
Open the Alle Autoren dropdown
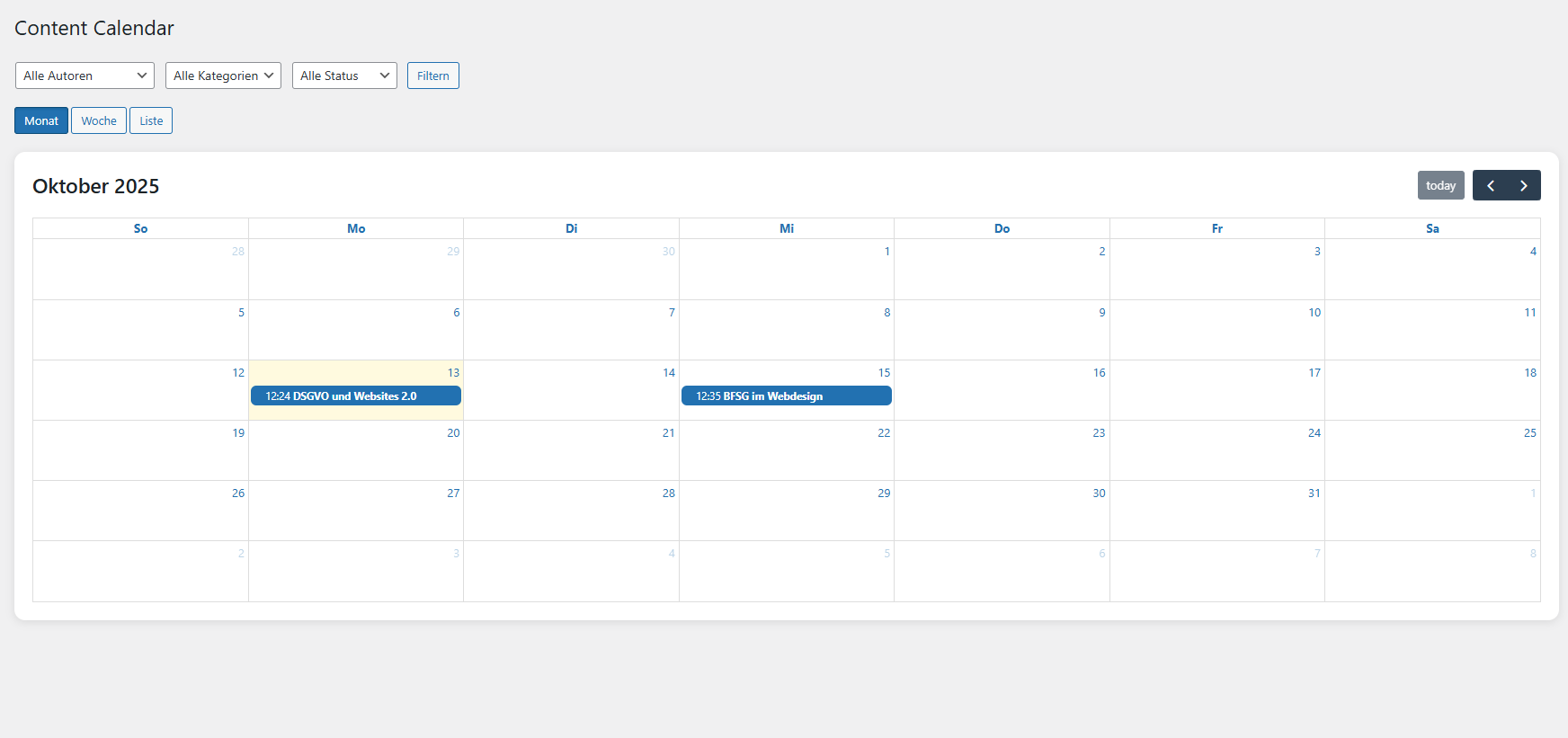(85, 76)
